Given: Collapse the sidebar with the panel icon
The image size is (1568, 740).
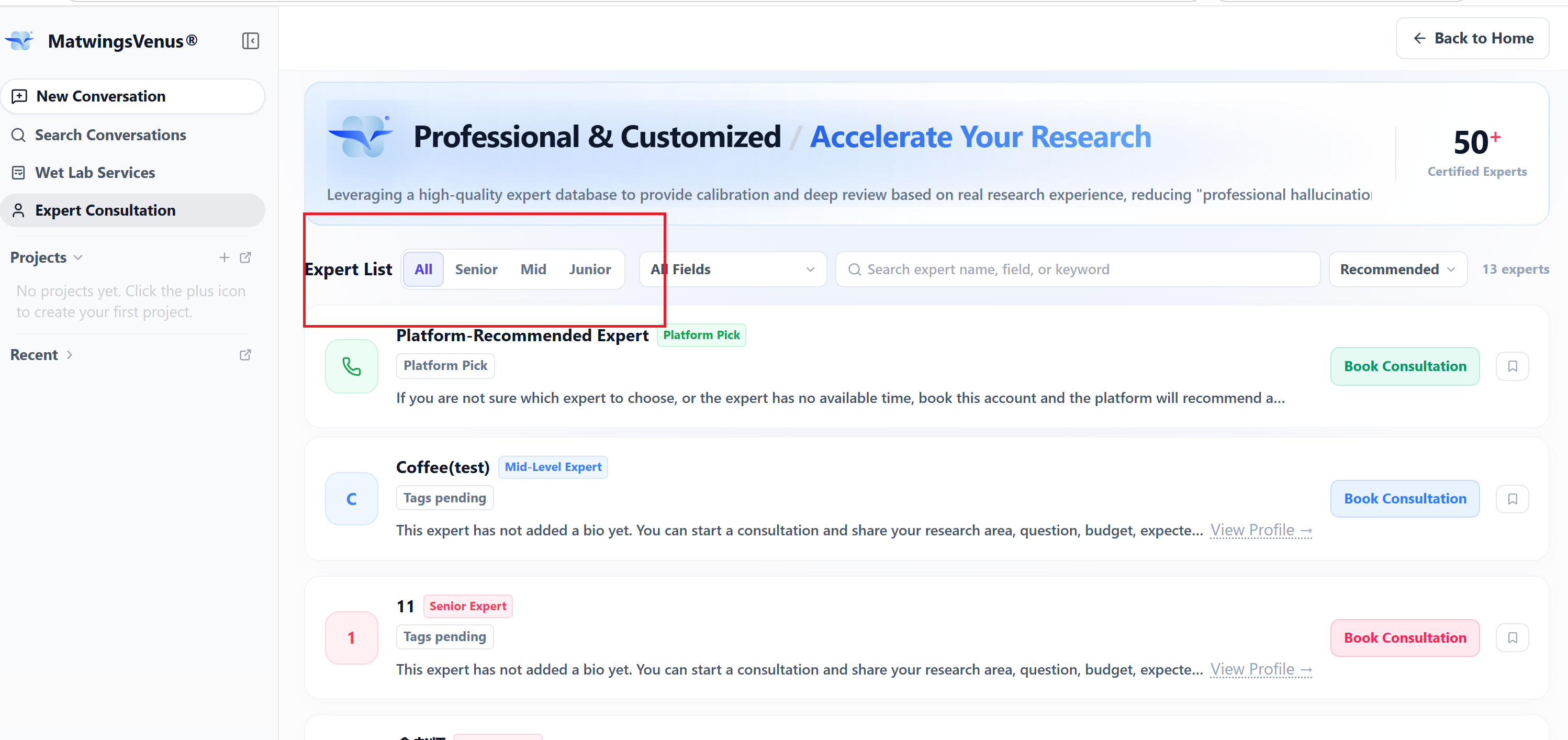Looking at the screenshot, I should coord(250,41).
